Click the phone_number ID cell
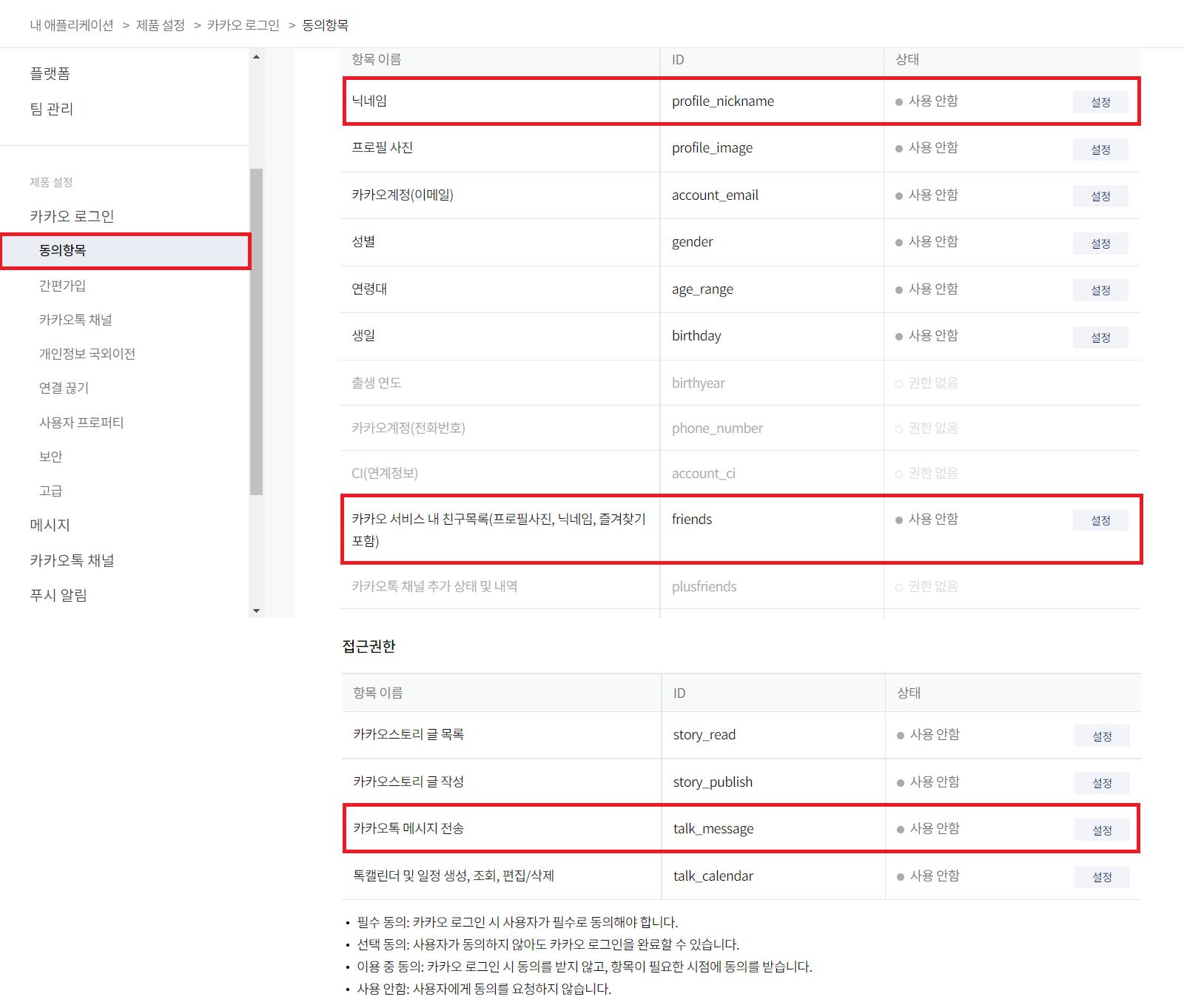 pos(717,428)
